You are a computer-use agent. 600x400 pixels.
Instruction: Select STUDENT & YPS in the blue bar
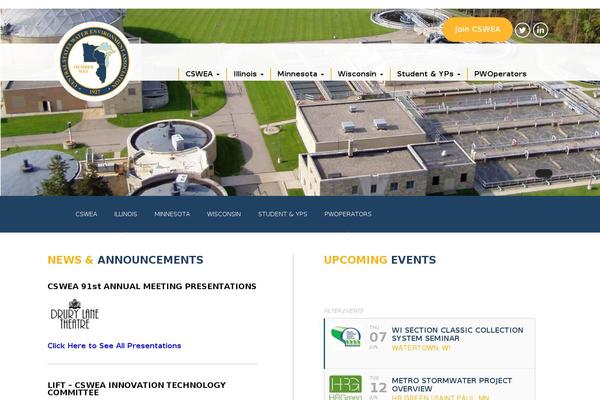pyautogui.click(x=282, y=214)
